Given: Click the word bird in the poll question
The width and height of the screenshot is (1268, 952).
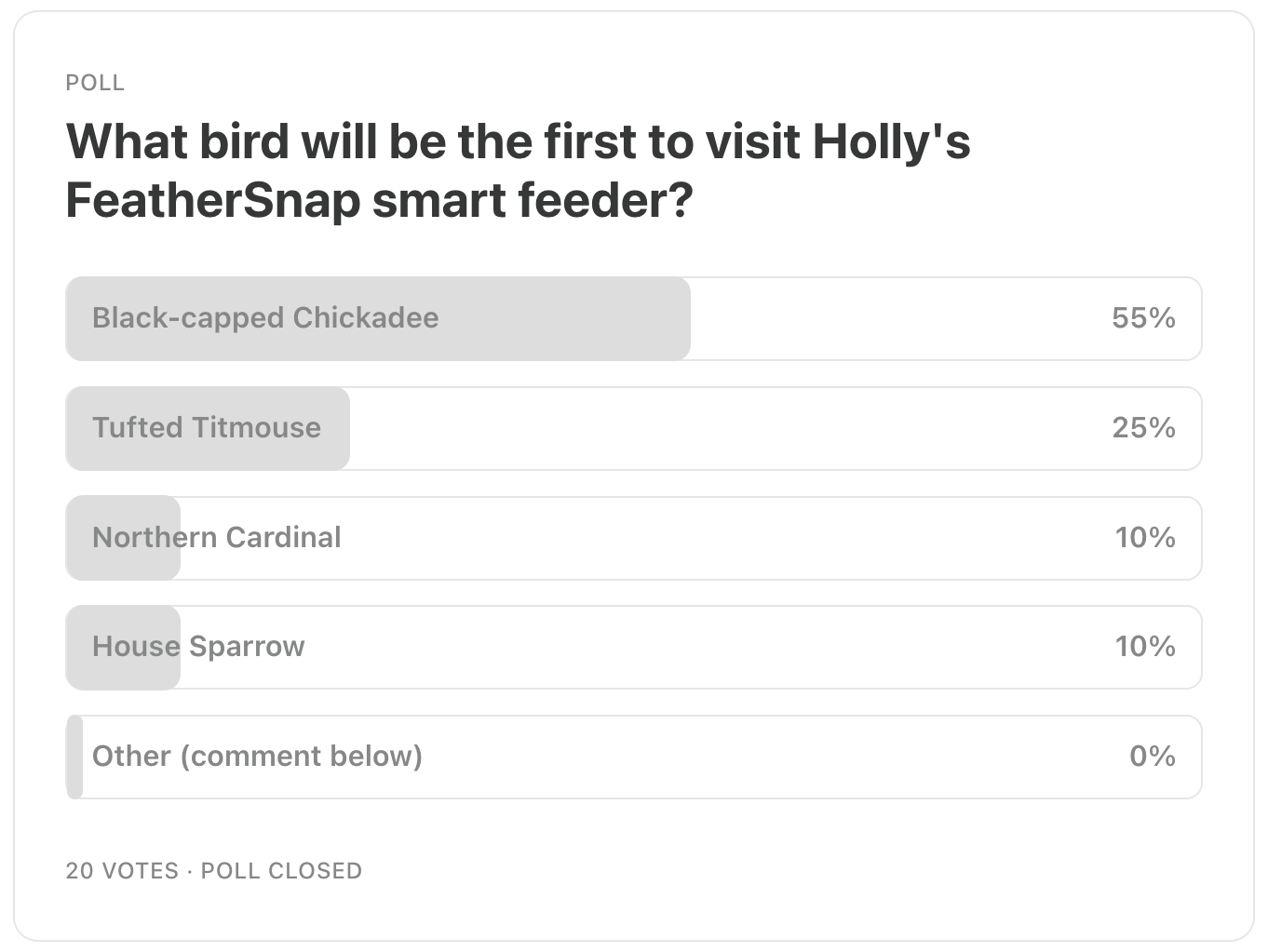Looking at the screenshot, I should tap(251, 141).
